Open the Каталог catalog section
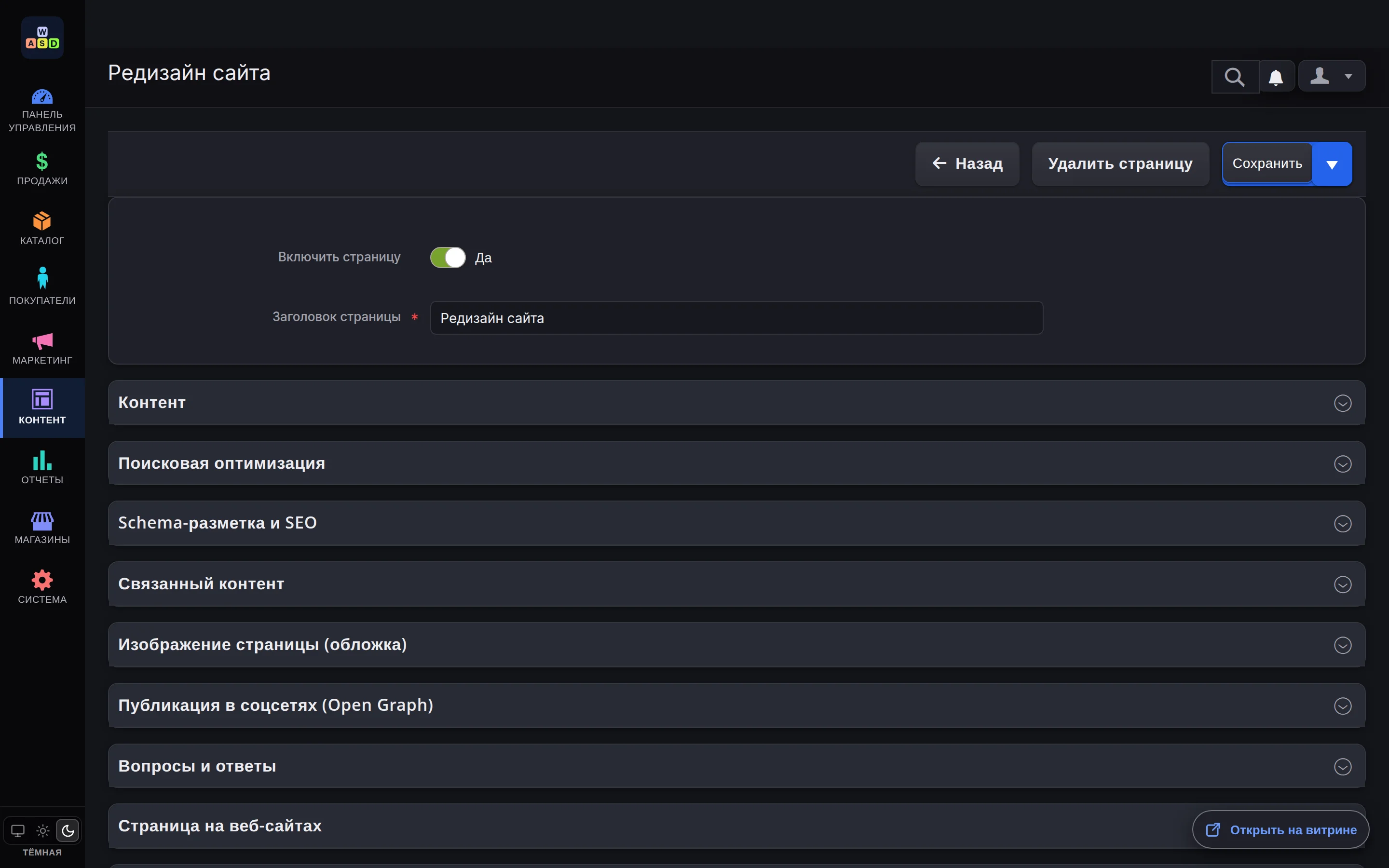 [42, 229]
